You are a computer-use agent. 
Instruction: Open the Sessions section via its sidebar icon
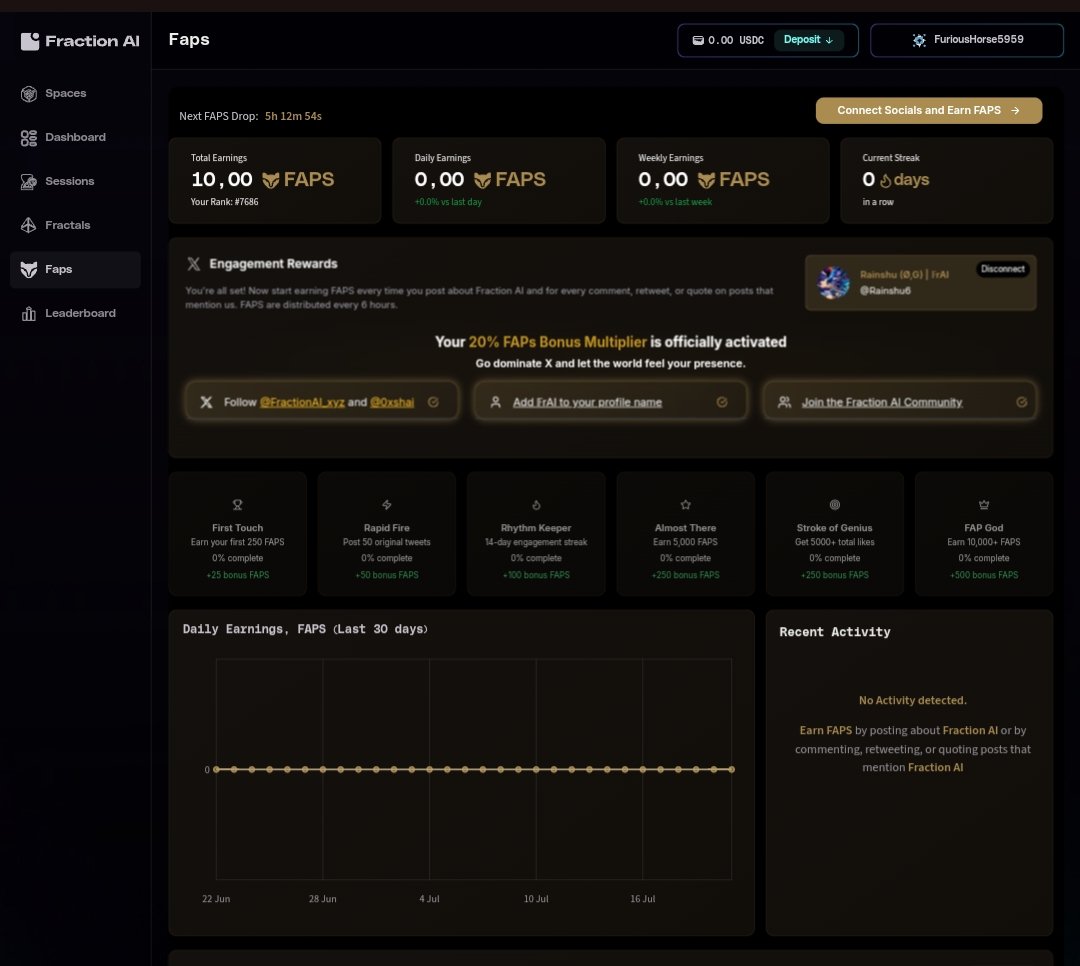coord(29,181)
